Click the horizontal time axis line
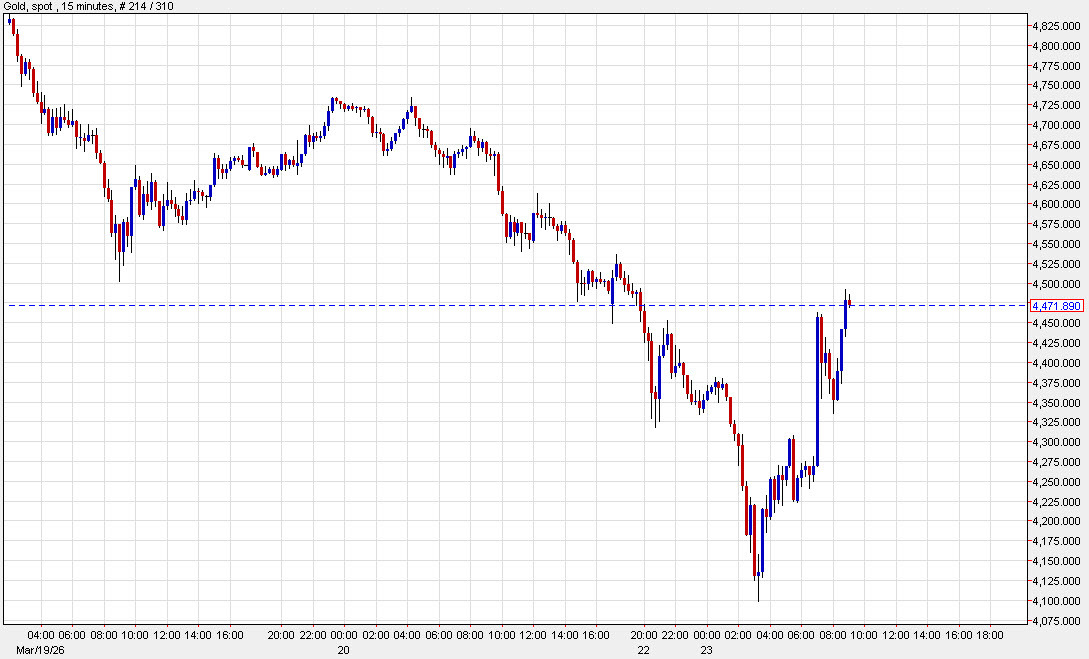 coord(500,622)
